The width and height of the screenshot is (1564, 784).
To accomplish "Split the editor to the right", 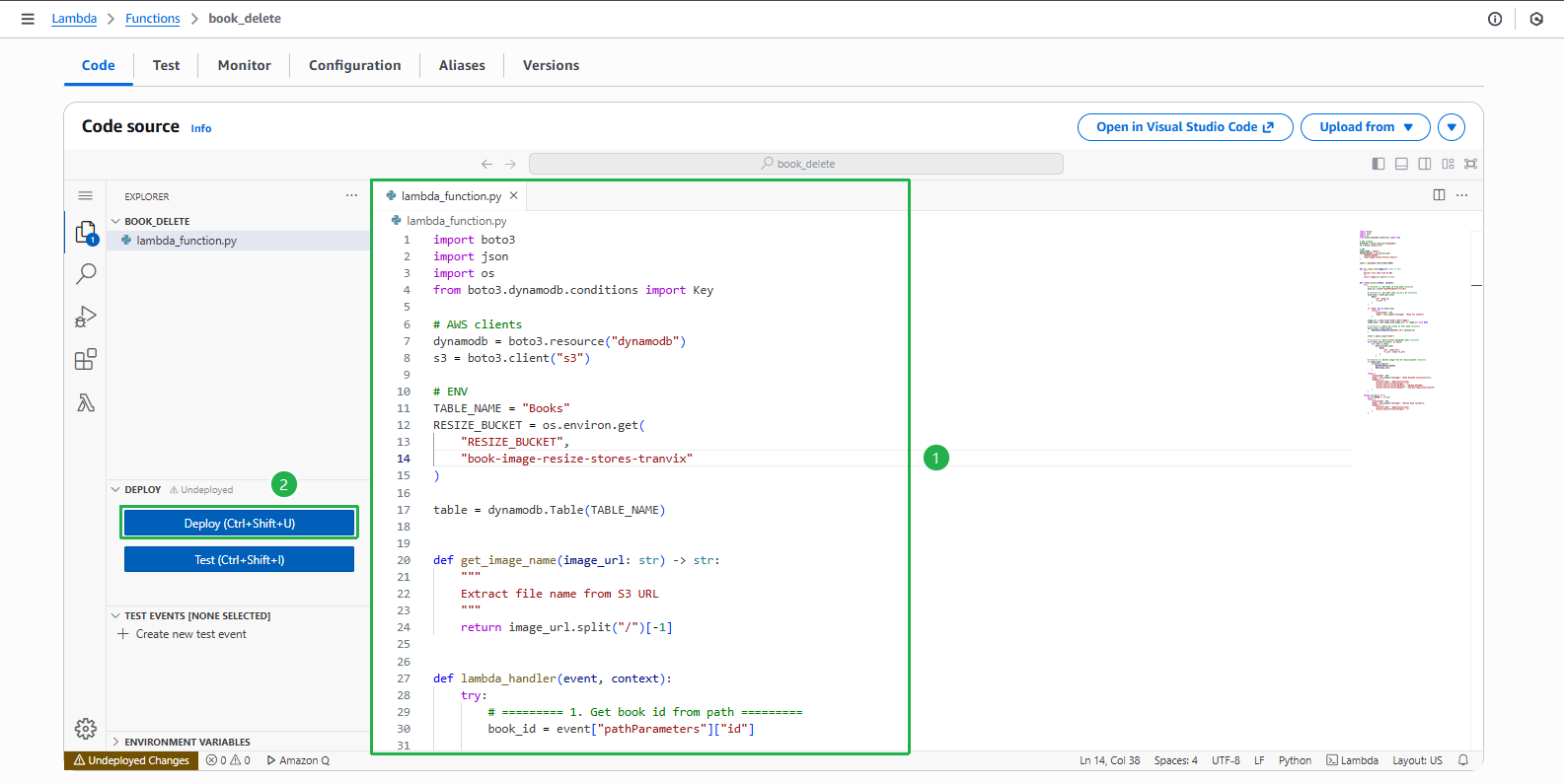I will point(1439,195).
